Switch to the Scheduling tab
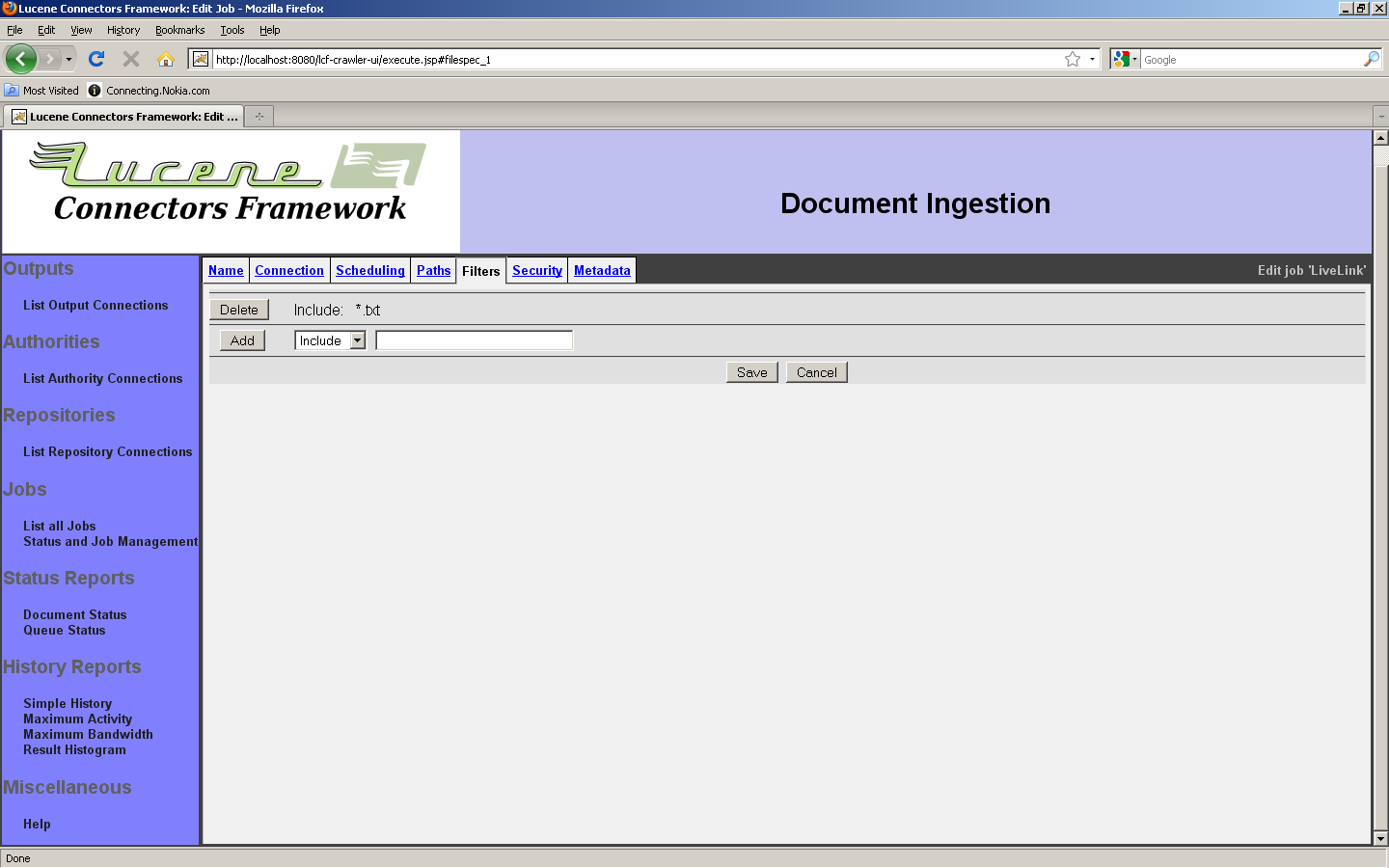1389x868 pixels. click(x=370, y=271)
